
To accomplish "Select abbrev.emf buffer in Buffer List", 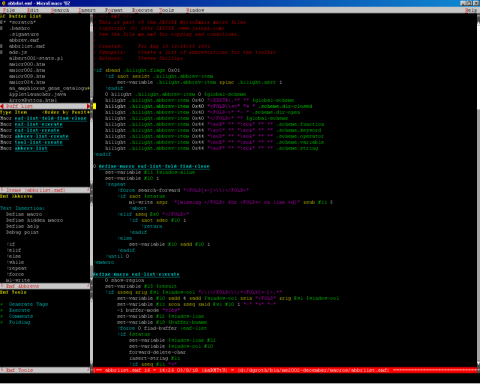I will [24, 40].
